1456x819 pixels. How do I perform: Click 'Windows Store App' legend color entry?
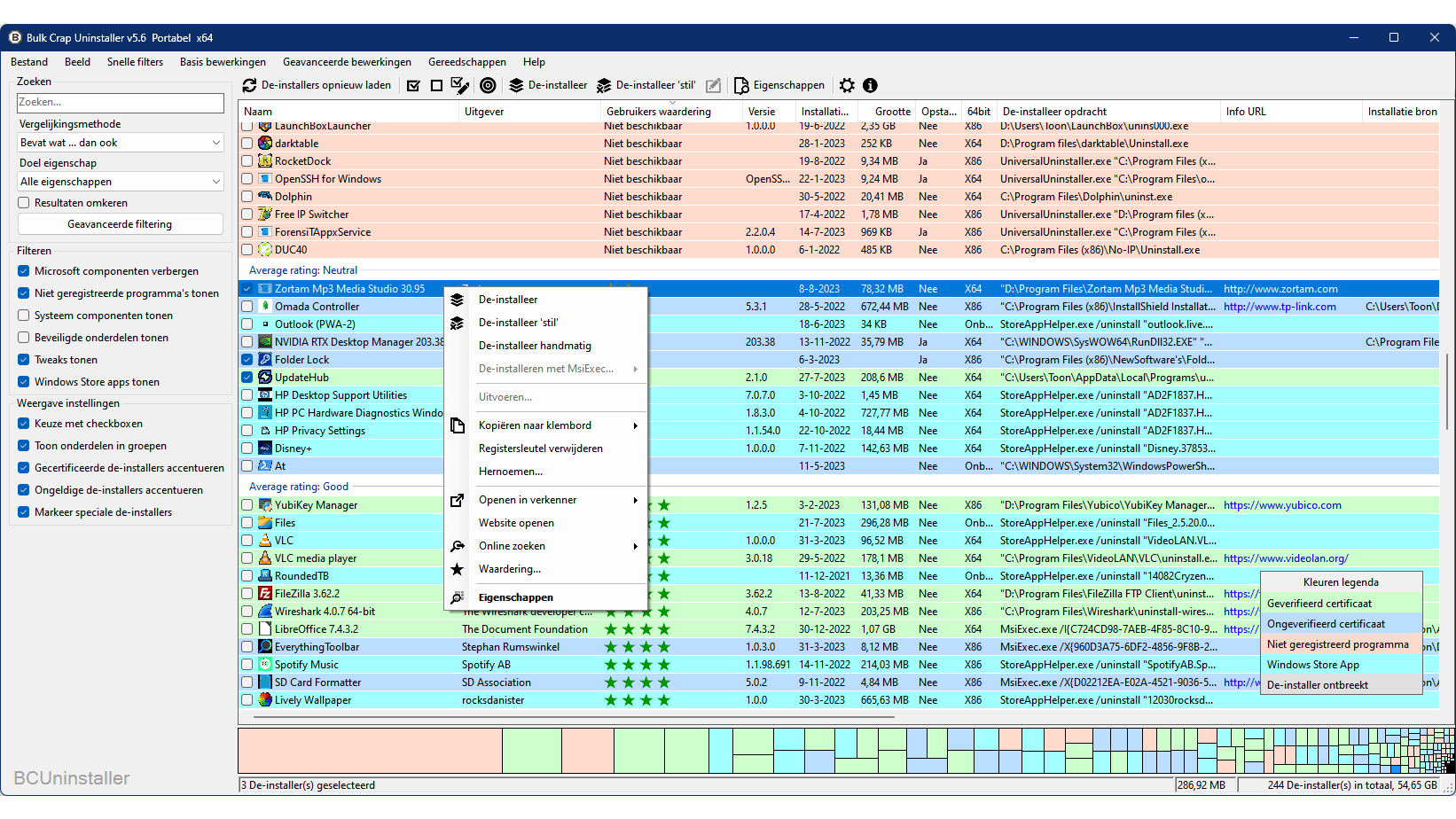(x=1341, y=665)
